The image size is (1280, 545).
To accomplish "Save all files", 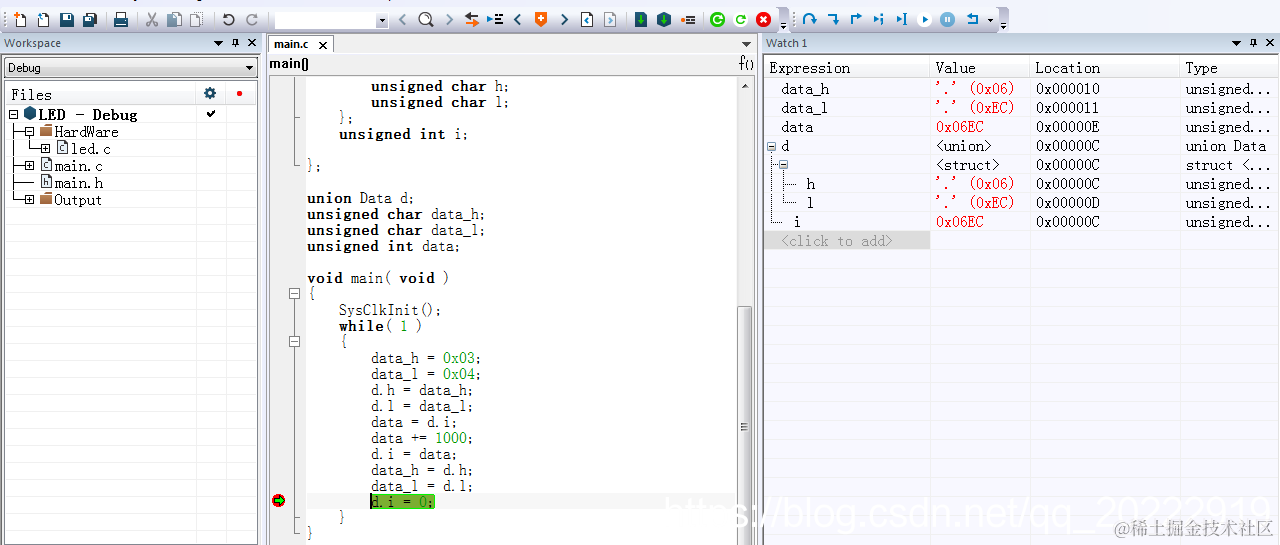I will click(90, 20).
